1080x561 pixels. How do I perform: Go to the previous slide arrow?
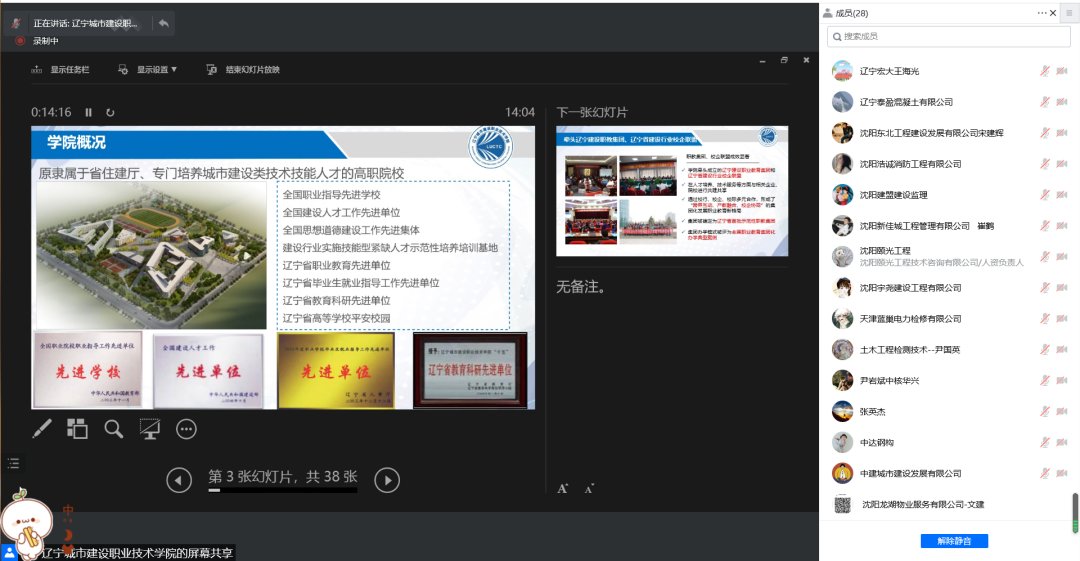coord(179,481)
